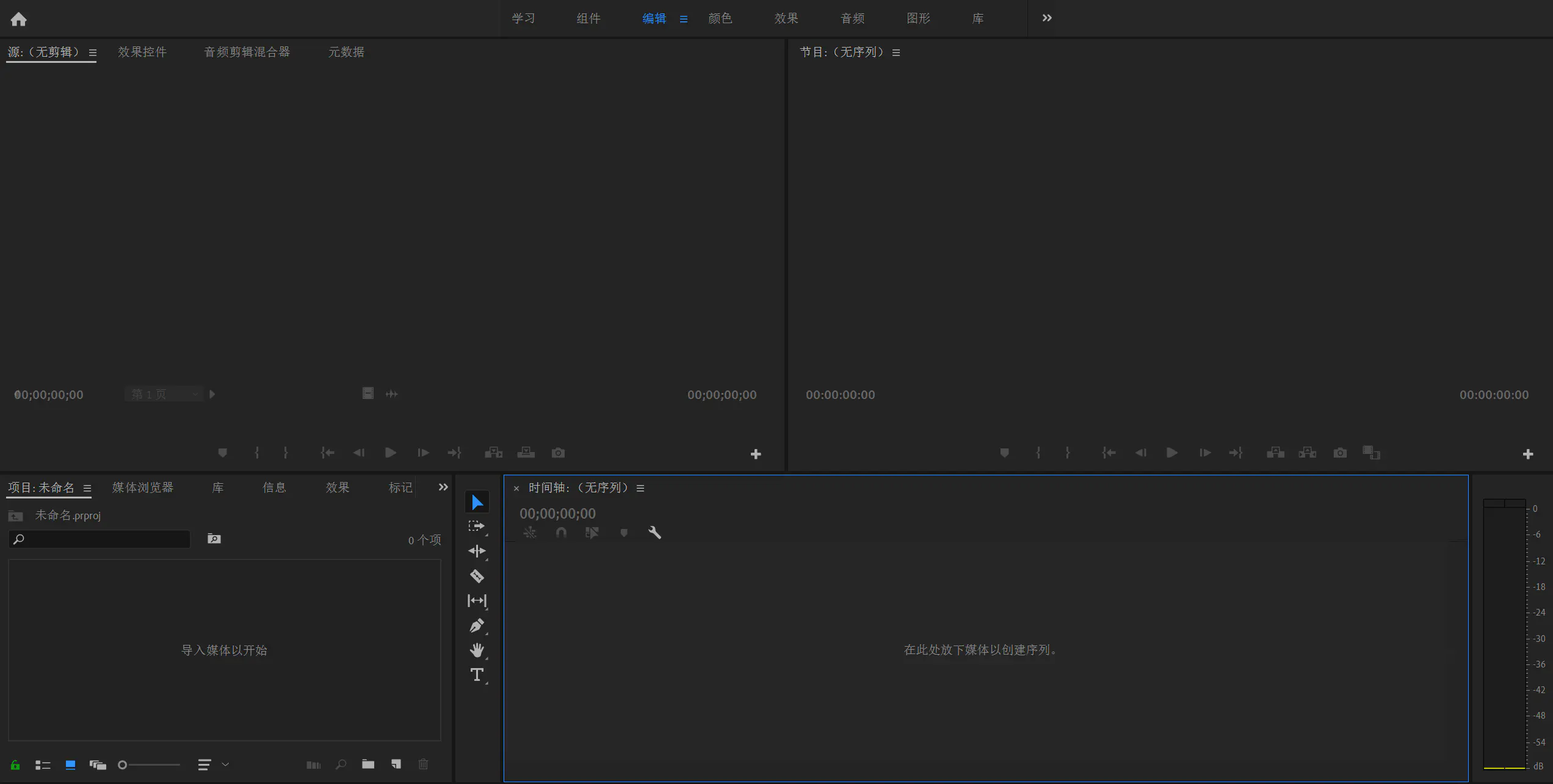Click the filter bin camera-search icon

click(214, 539)
